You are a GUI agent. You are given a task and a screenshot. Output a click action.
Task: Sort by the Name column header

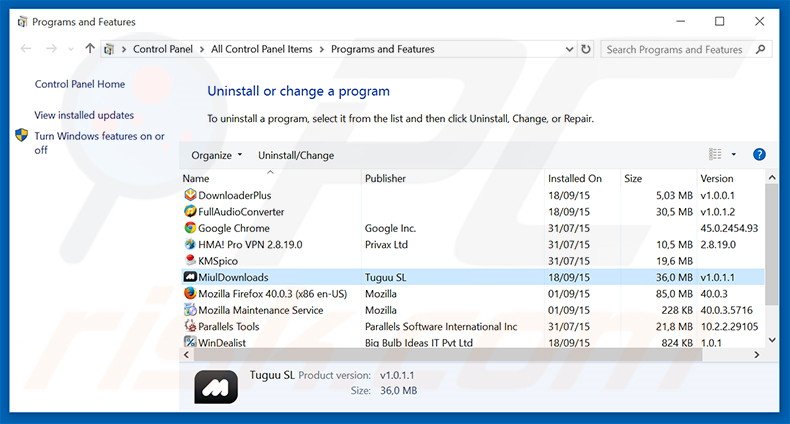(271, 178)
